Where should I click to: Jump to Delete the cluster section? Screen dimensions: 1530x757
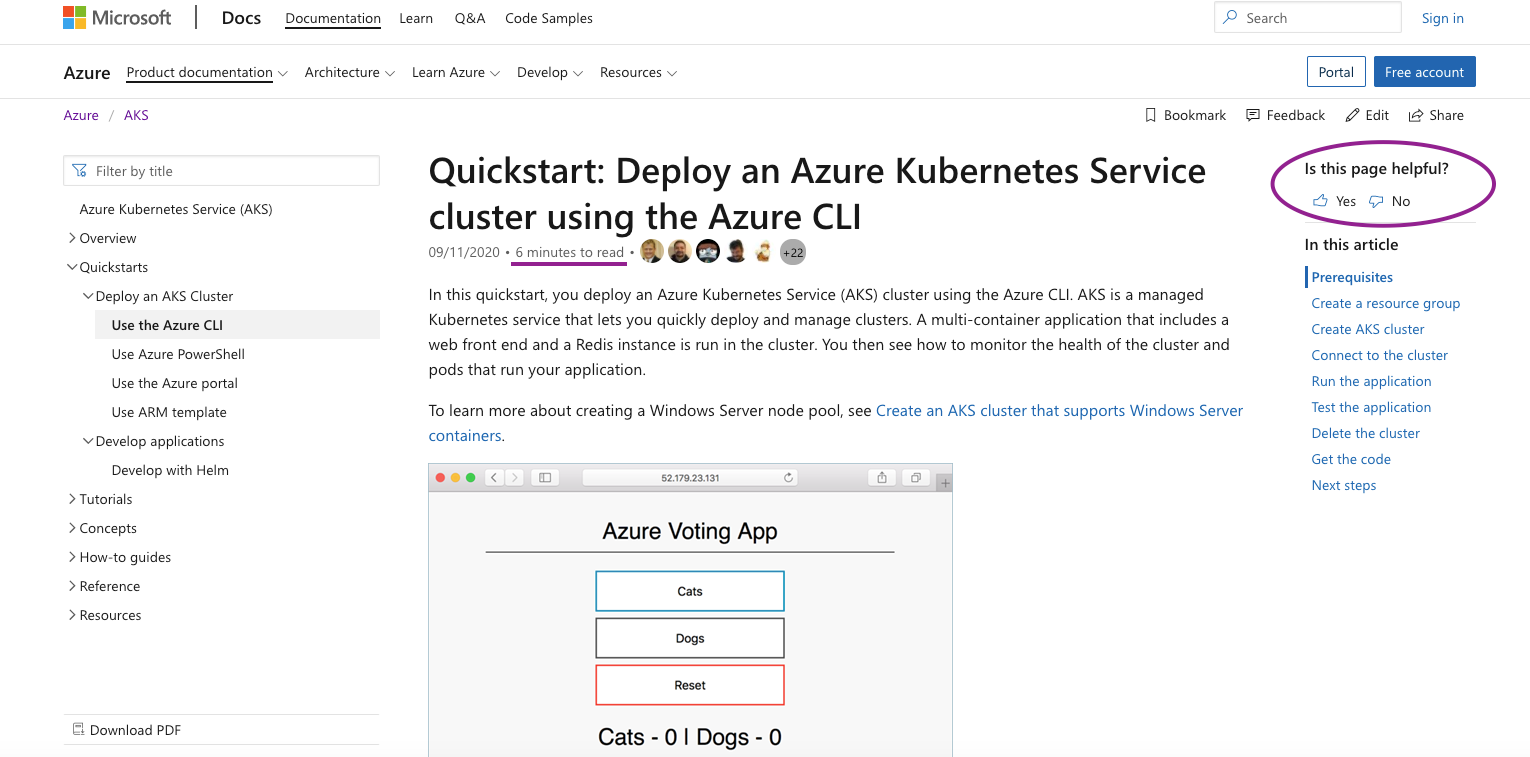(x=1366, y=433)
